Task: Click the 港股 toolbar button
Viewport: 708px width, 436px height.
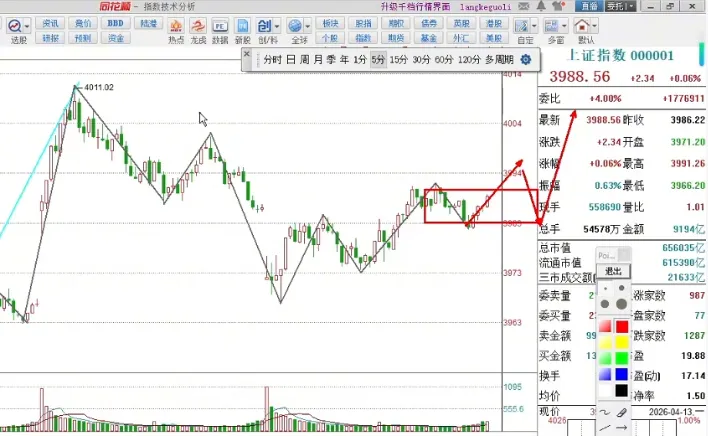Action: [x=494, y=23]
